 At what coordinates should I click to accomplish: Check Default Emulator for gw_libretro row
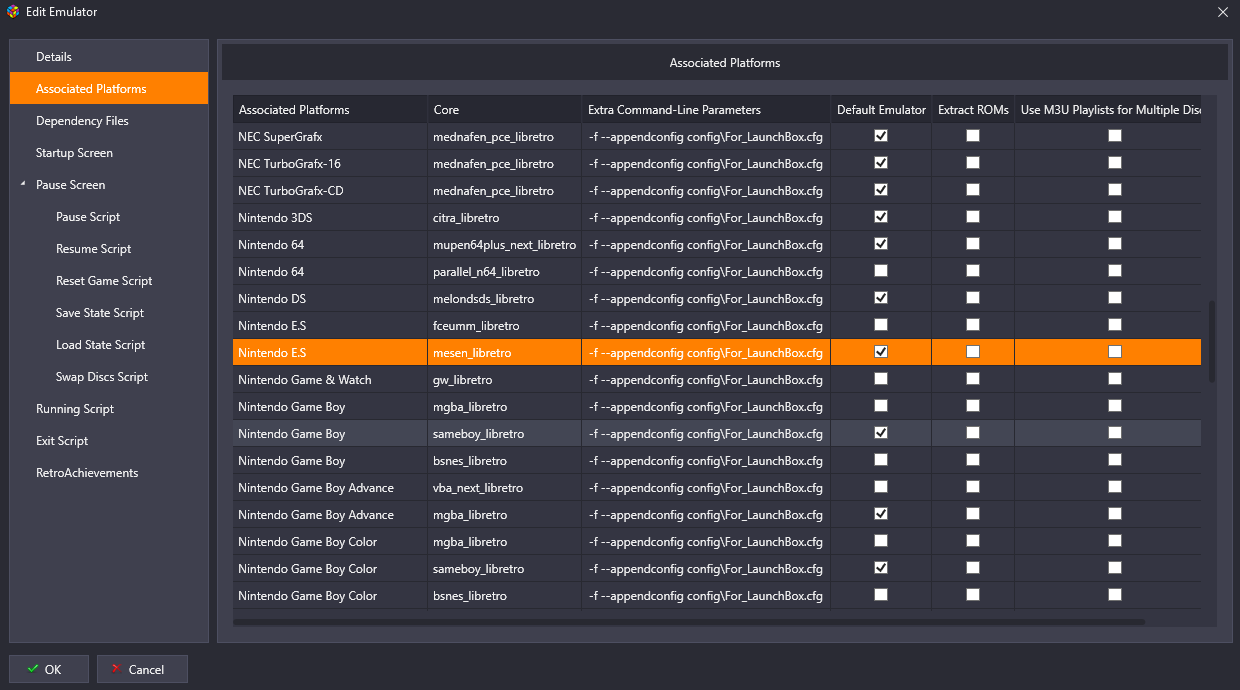(x=880, y=379)
